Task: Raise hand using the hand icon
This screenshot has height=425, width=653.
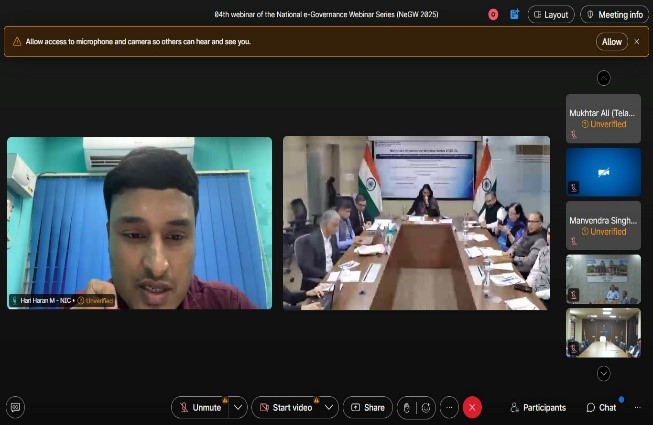Action: tap(407, 408)
